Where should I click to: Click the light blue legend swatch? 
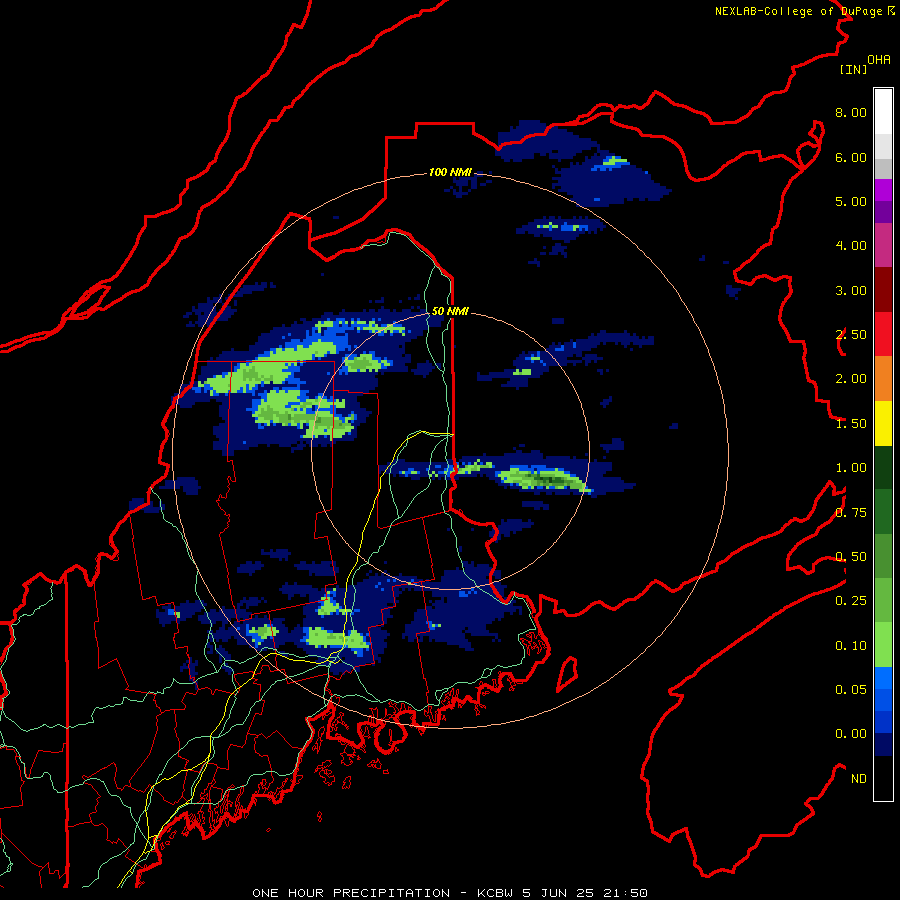(883, 678)
